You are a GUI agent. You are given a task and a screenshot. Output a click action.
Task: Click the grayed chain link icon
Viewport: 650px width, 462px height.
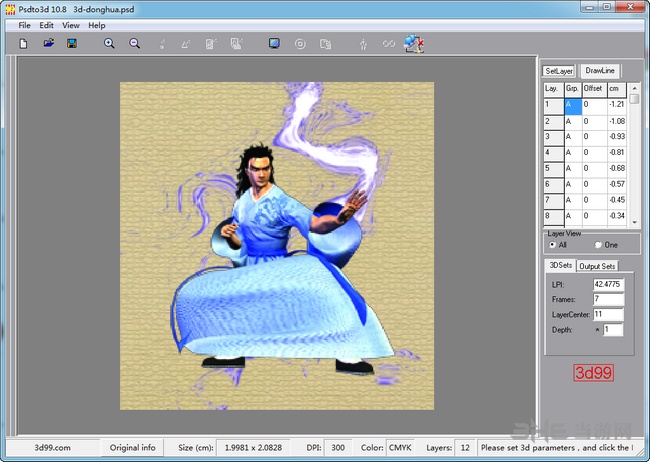tap(389, 43)
